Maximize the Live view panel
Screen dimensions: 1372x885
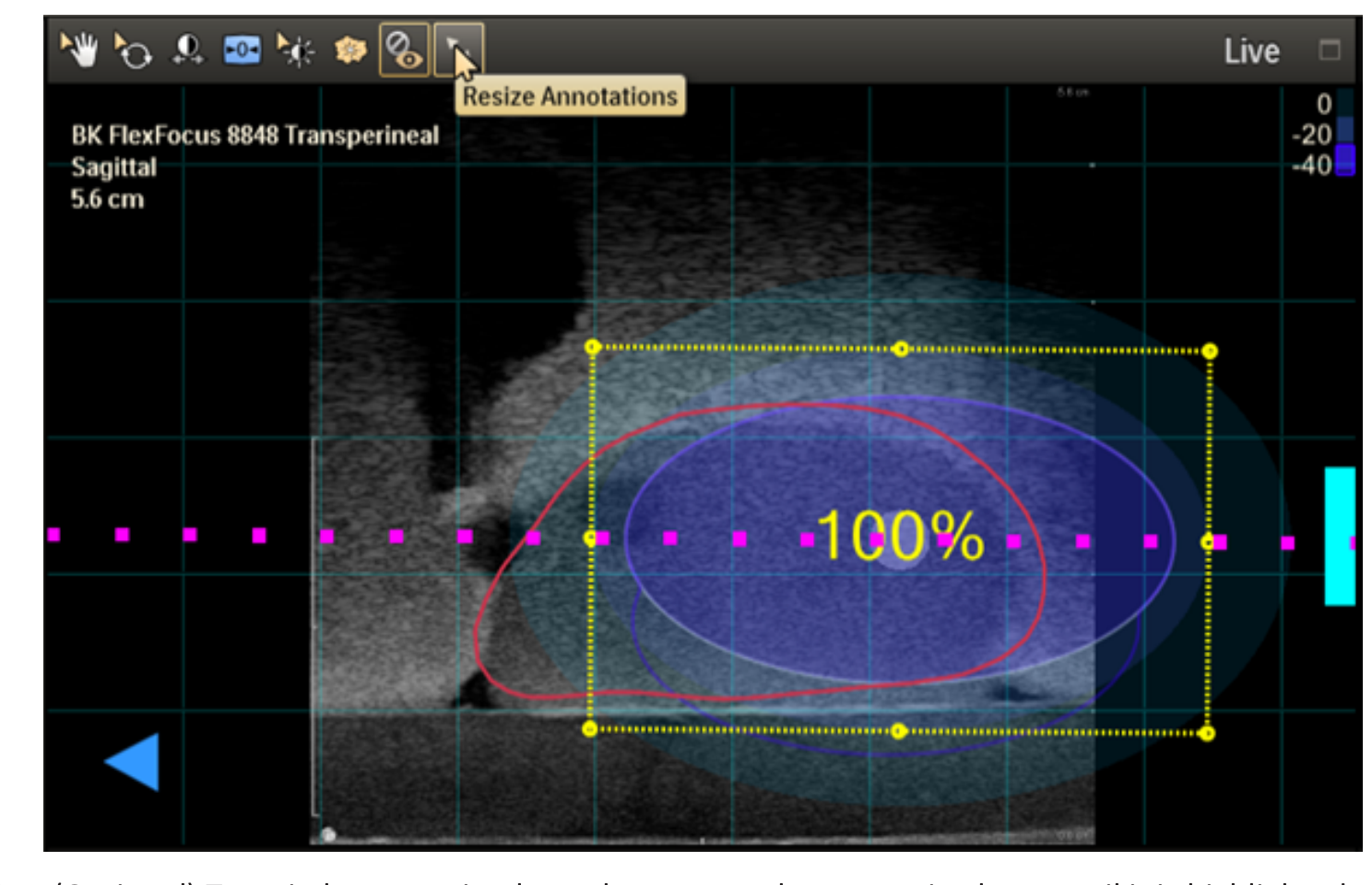[x=1329, y=50]
